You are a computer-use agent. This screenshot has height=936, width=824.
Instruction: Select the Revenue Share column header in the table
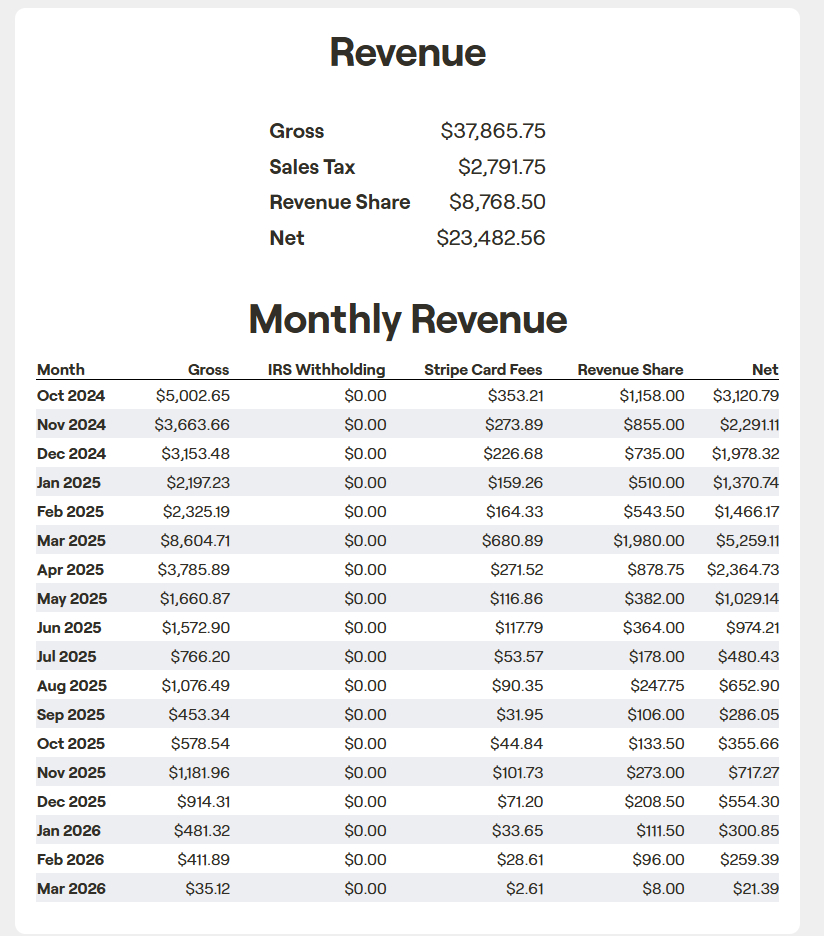(x=630, y=369)
